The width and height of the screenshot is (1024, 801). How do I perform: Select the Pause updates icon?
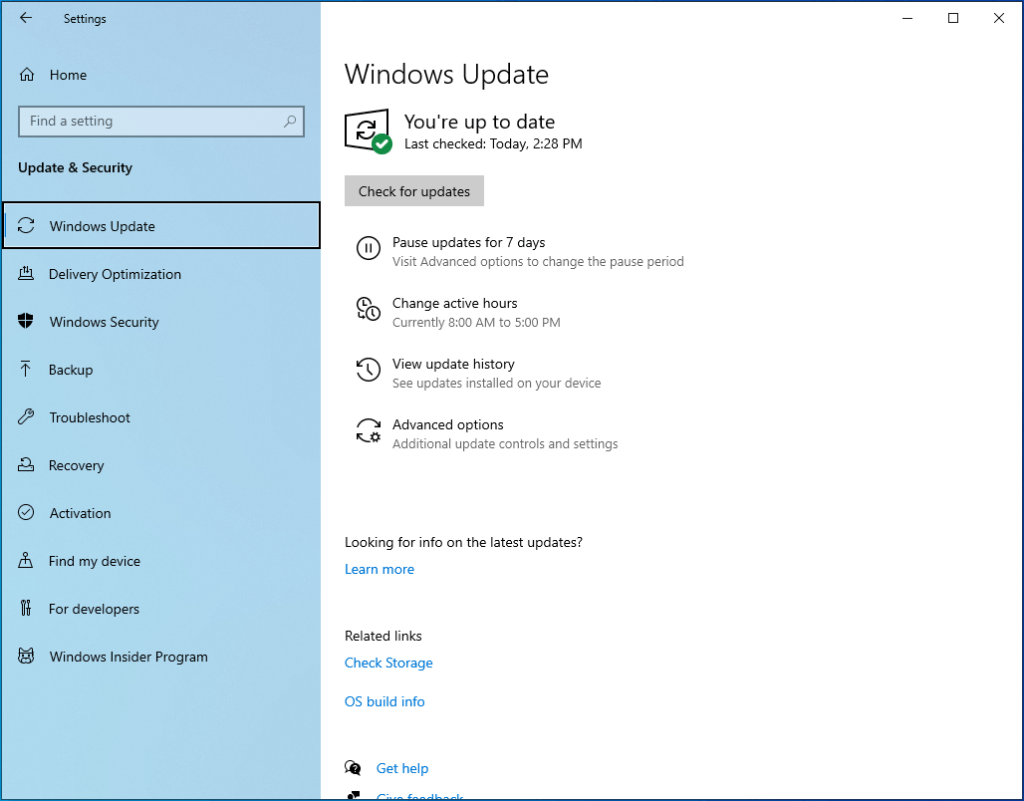coord(368,249)
